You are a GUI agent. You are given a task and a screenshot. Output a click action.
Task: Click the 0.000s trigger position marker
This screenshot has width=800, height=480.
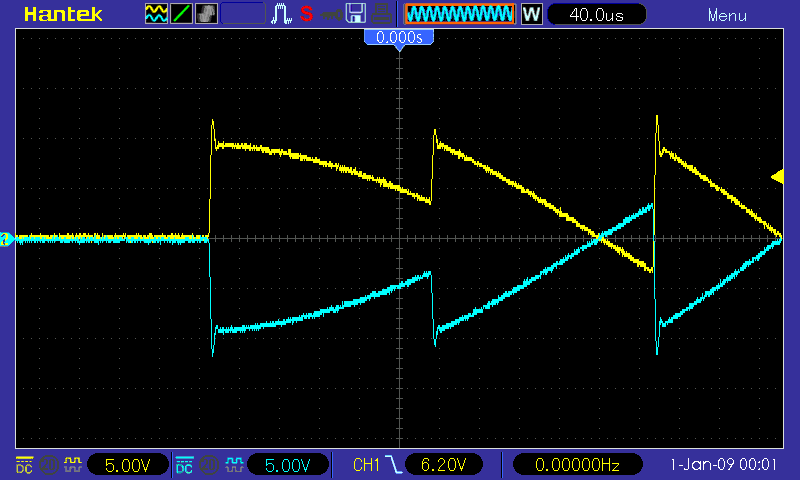(x=399, y=38)
